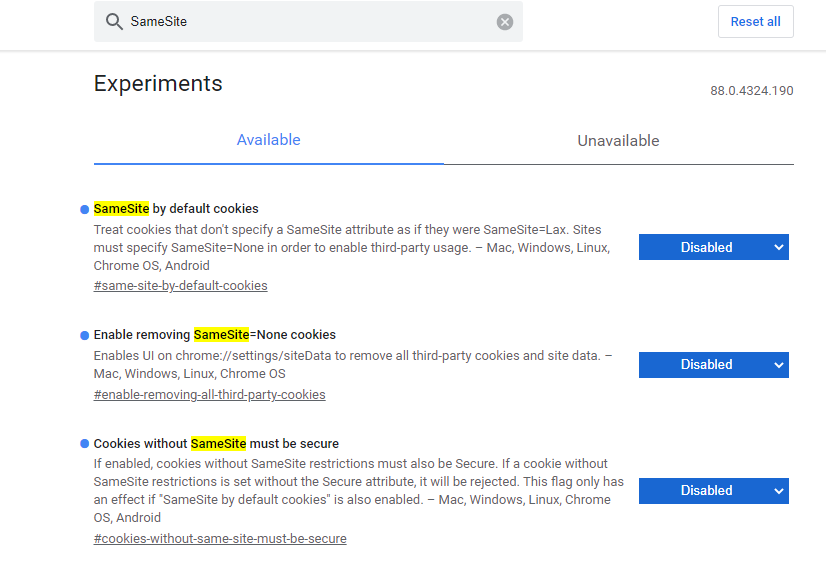Open the #same-site-by-default-cookies link
This screenshot has width=826, height=568.
[181, 286]
